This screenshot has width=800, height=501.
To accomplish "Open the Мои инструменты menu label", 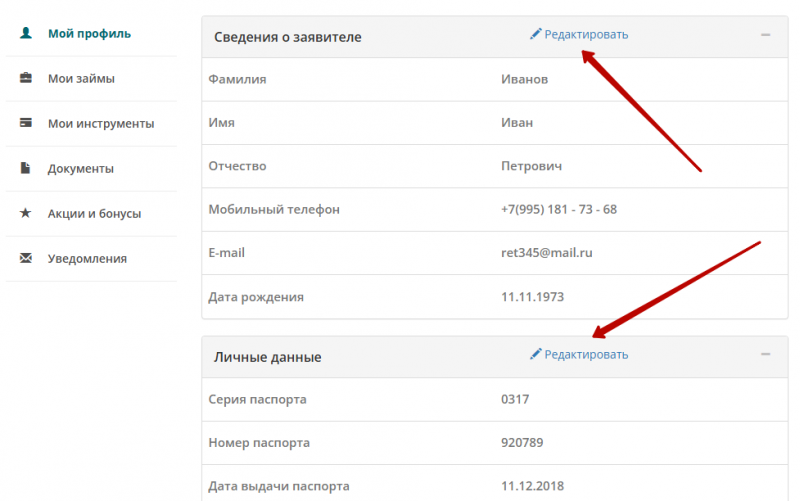I will click(x=101, y=124).
